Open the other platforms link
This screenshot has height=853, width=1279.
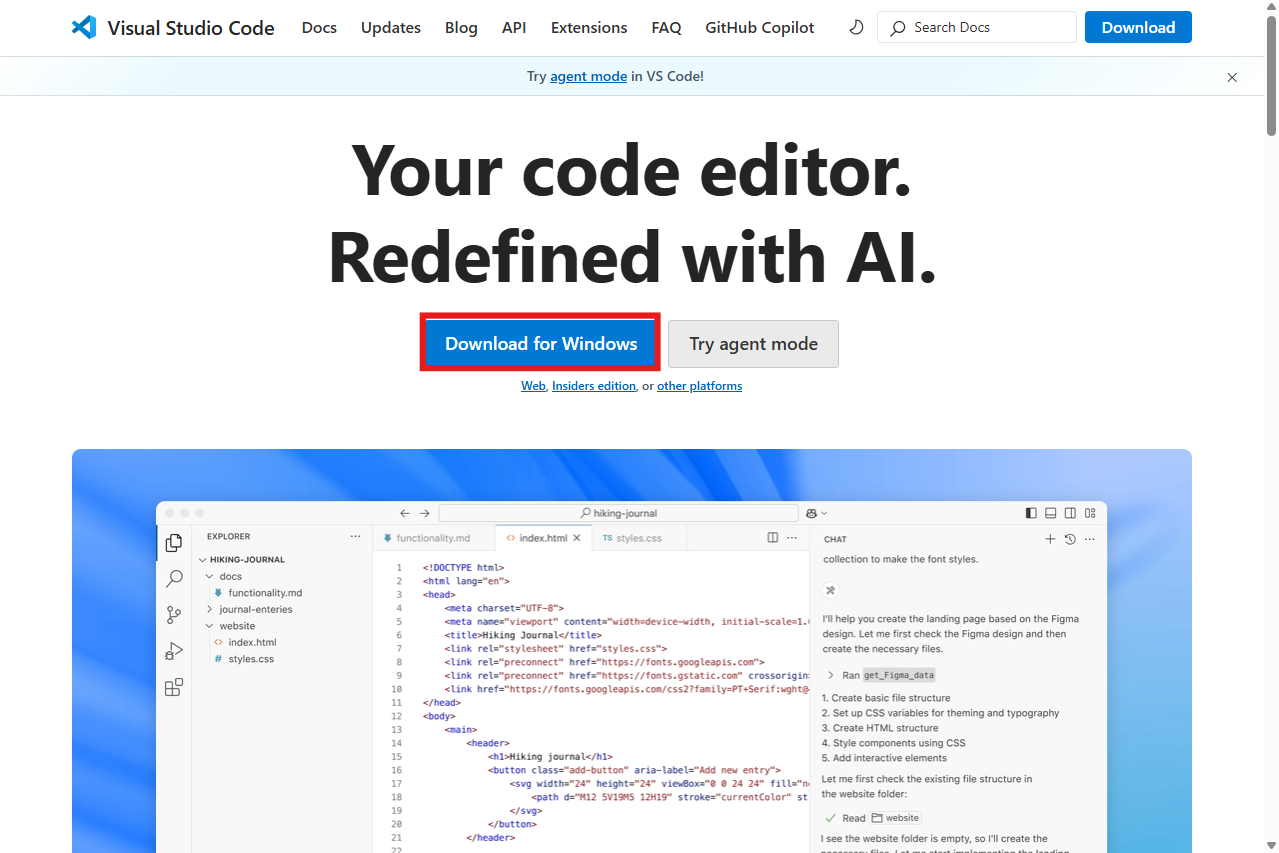coord(699,386)
